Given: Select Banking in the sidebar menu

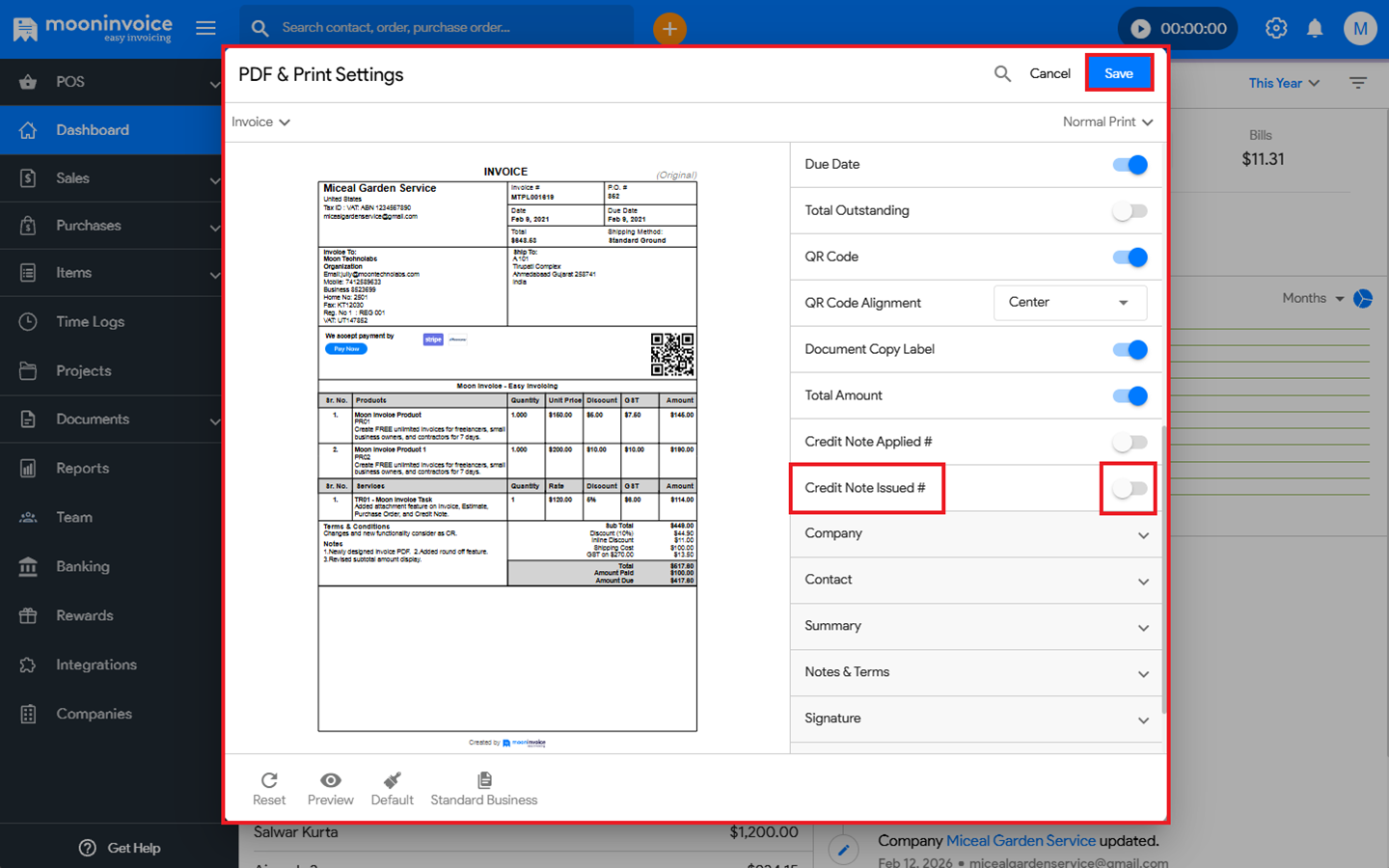Looking at the screenshot, I should [x=83, y=567].
